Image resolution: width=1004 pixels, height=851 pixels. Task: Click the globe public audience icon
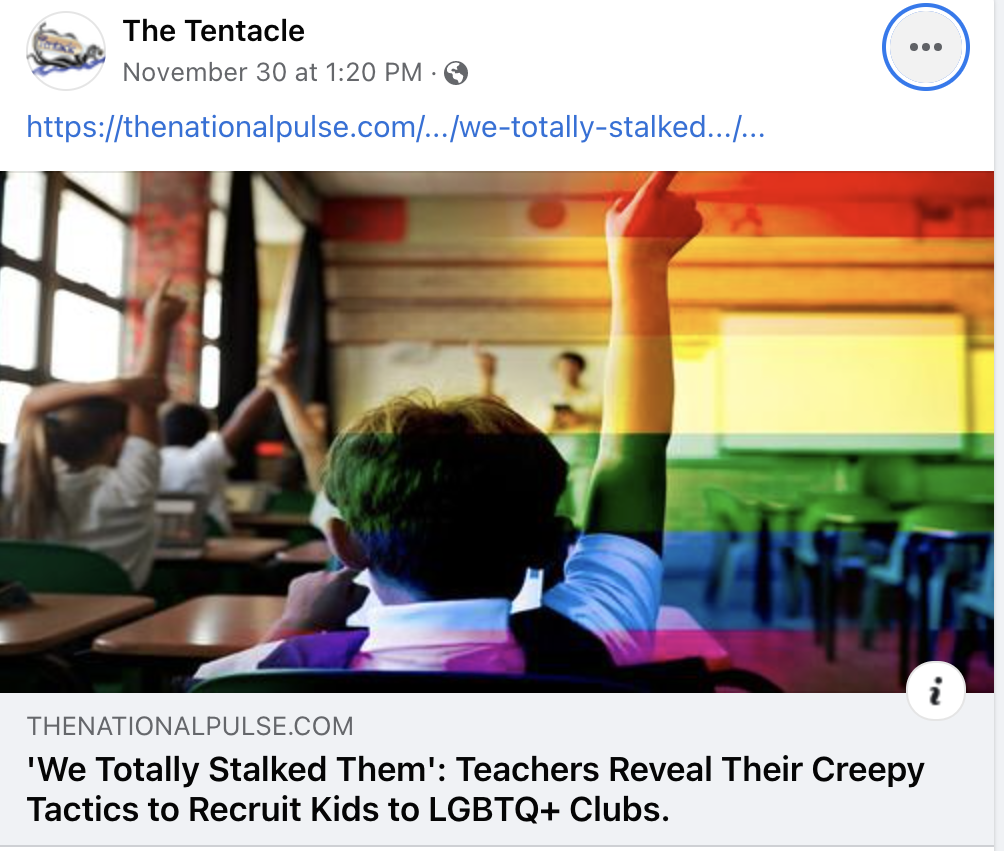pyautogui.click(x=456, y=73)
